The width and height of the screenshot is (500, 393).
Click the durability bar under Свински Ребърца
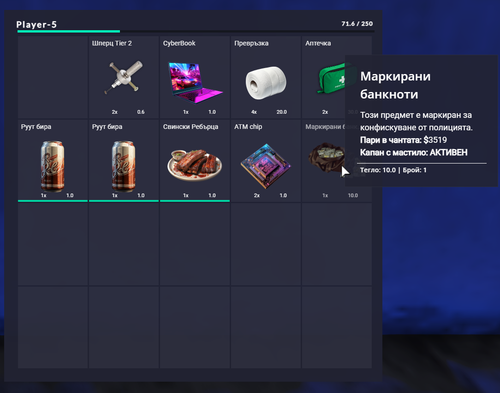click(195, 201)
